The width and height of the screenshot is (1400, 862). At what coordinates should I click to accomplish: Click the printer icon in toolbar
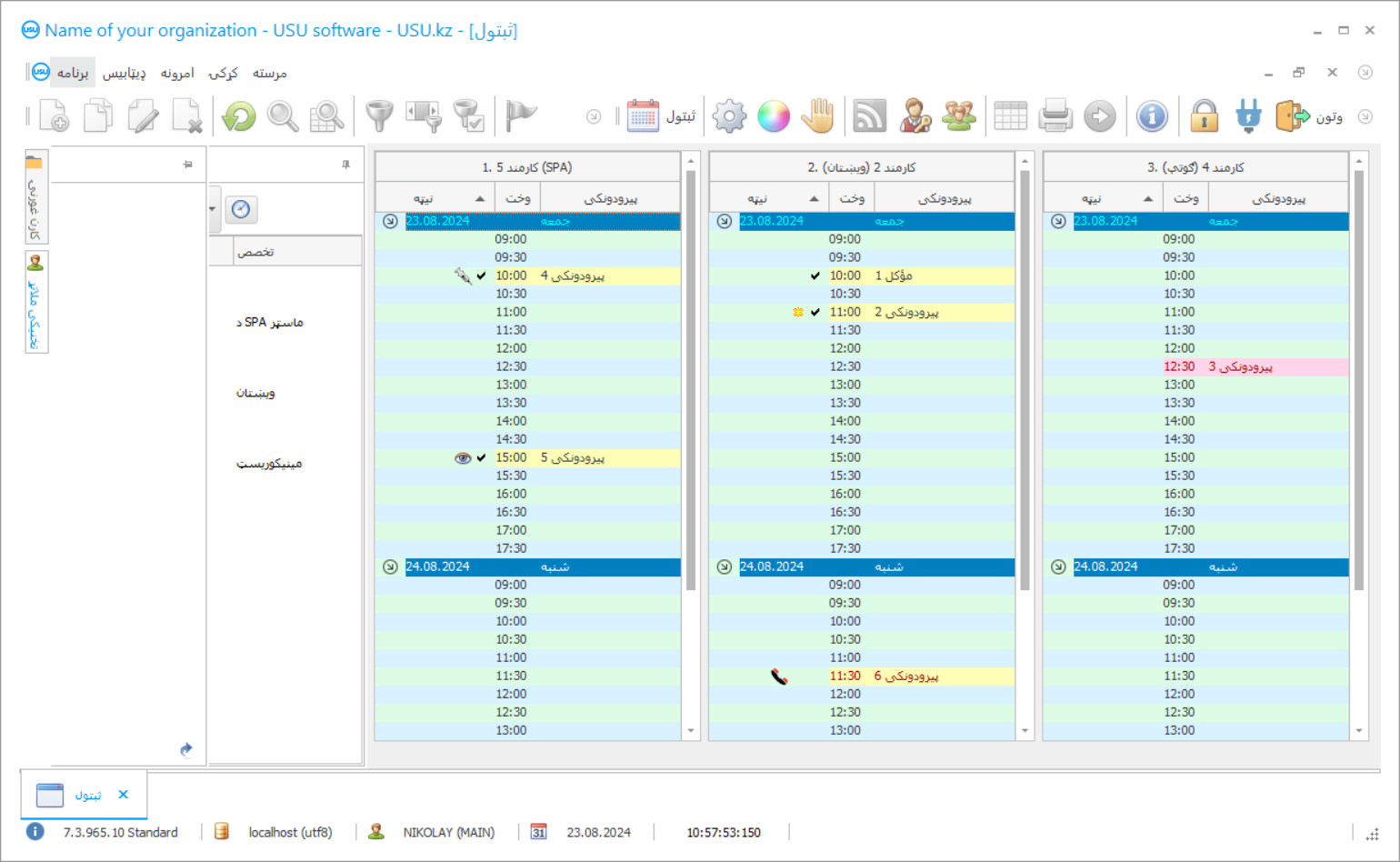[x=1055, y=116]
